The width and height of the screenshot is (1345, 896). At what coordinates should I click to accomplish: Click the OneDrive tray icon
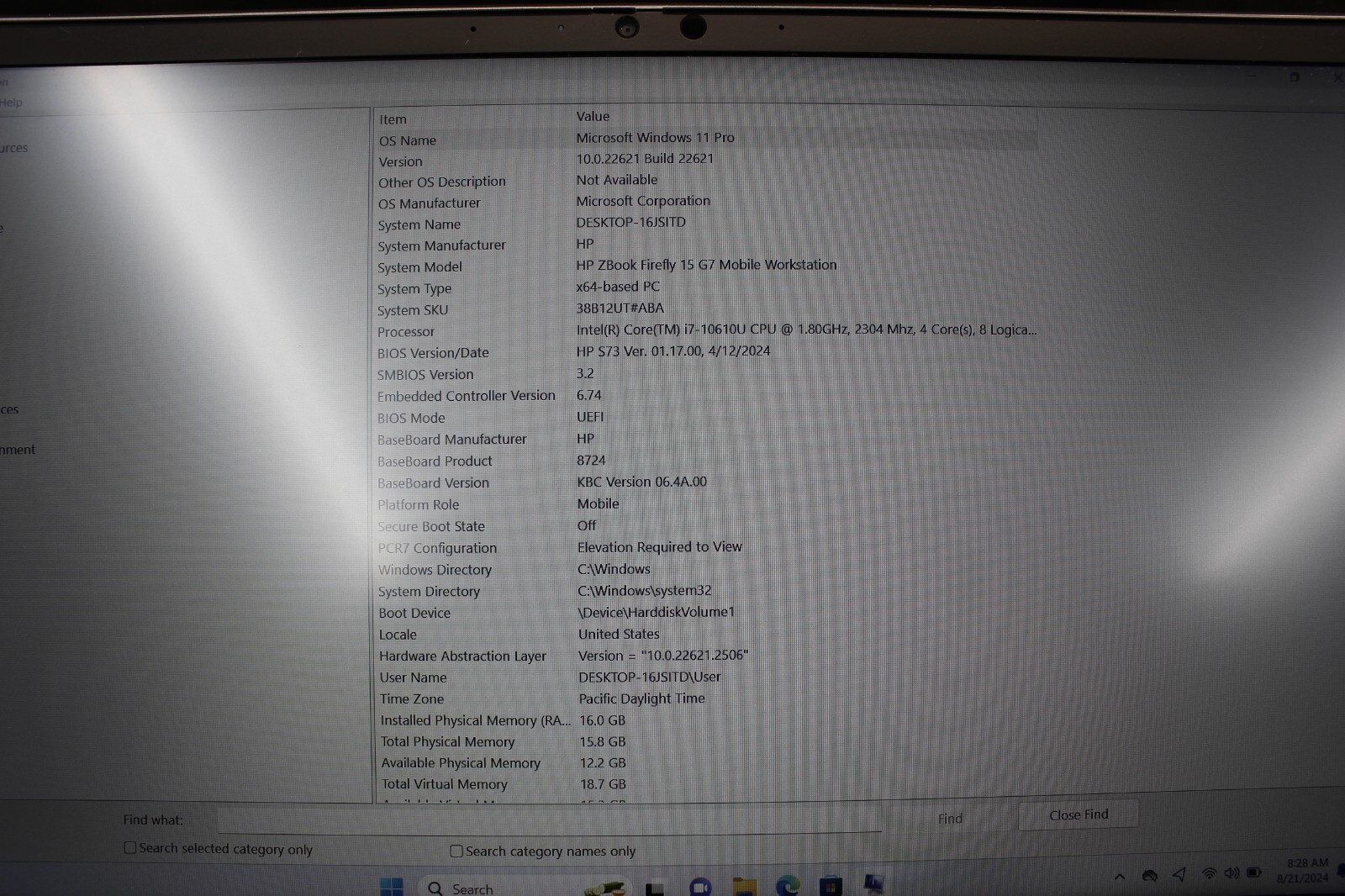tap(1150, 876)
